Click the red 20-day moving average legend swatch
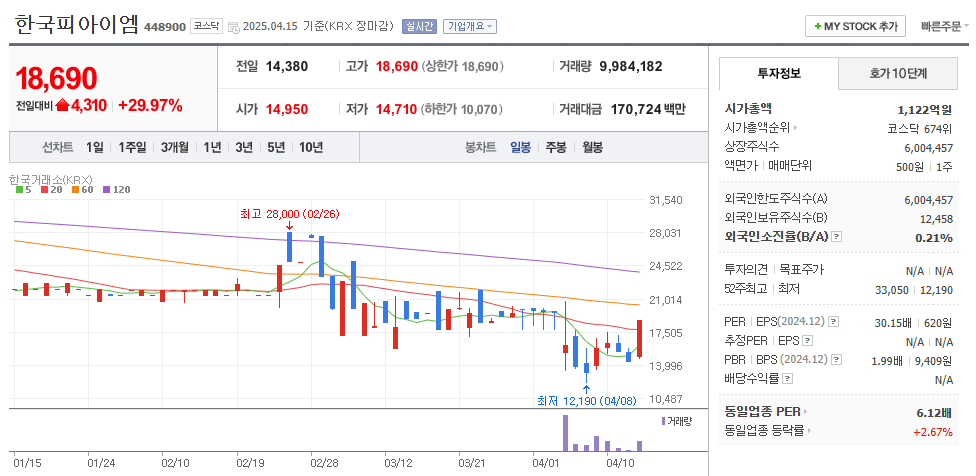 click(44, 190)
